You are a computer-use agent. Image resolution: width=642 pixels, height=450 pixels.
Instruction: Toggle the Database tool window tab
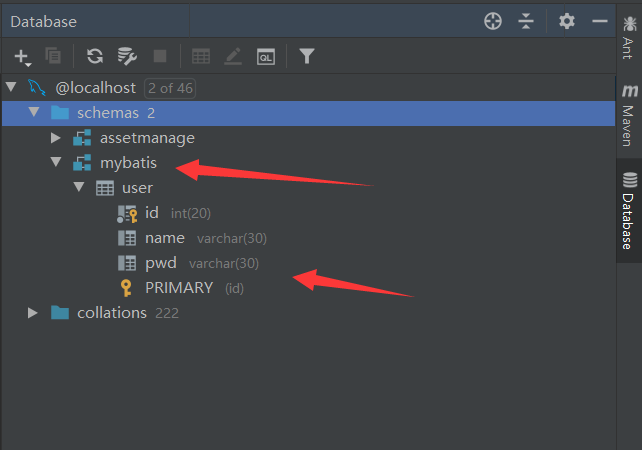tap(629, 210)
